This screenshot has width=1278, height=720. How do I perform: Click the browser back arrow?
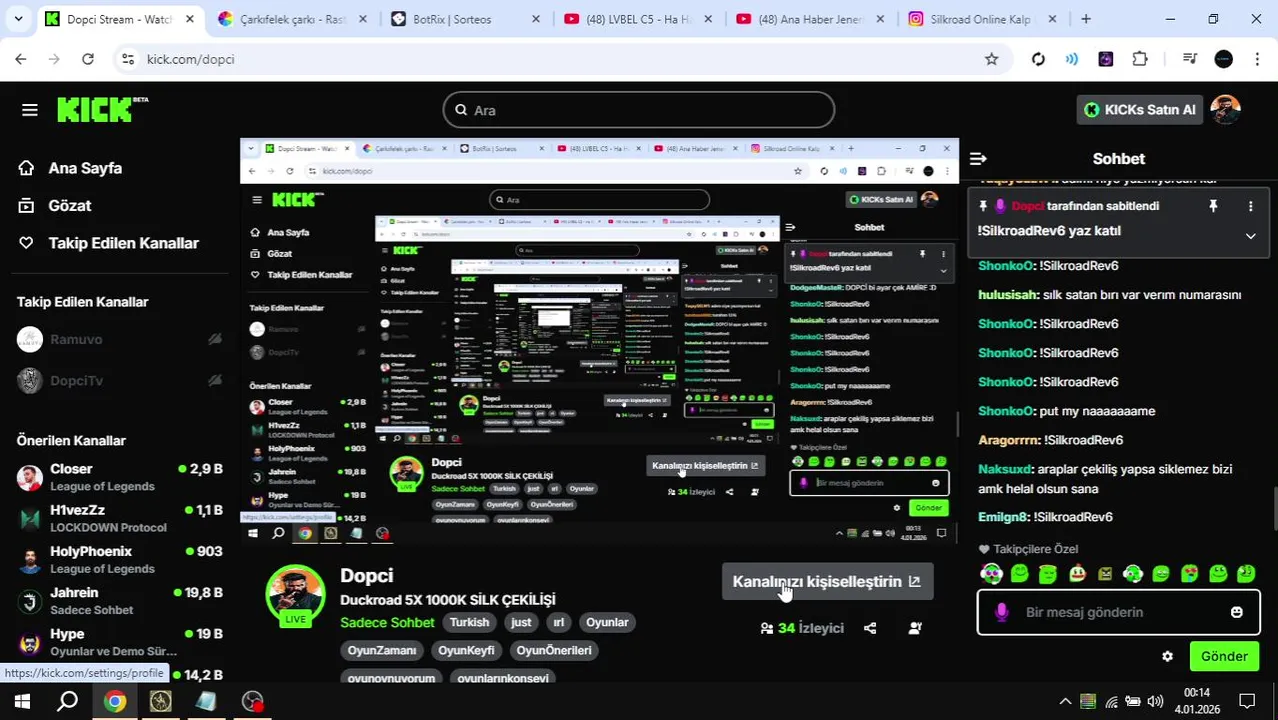(21, 59)
